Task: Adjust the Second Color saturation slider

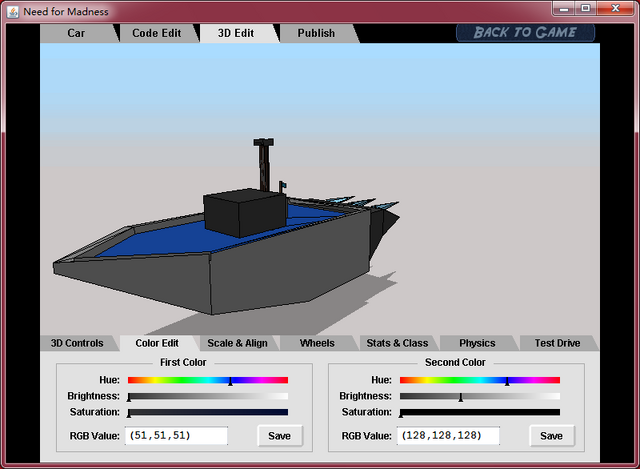Action: [x=480, y=412]
